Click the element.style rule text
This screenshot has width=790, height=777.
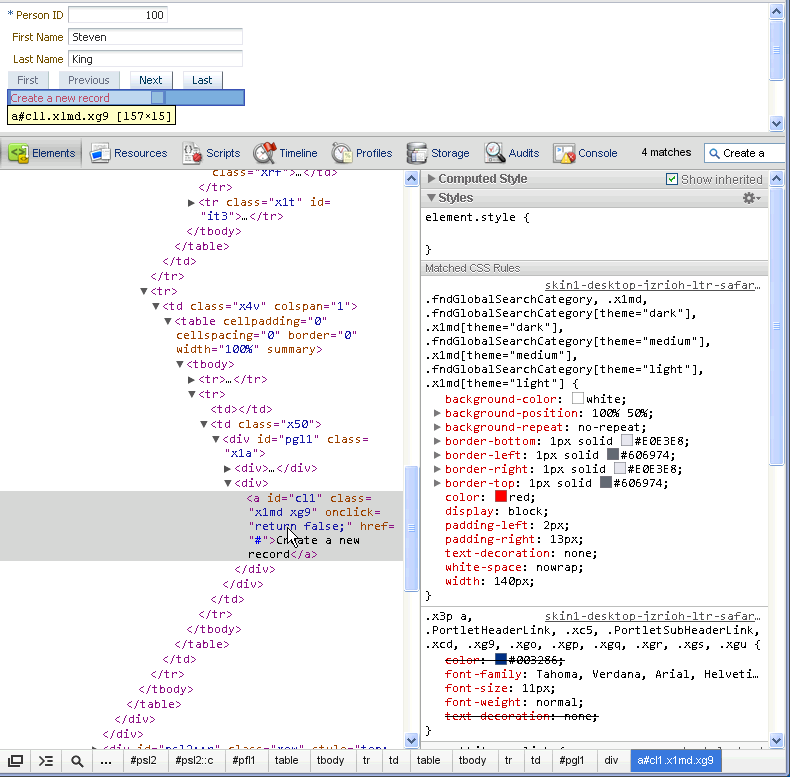click(477, 218)
